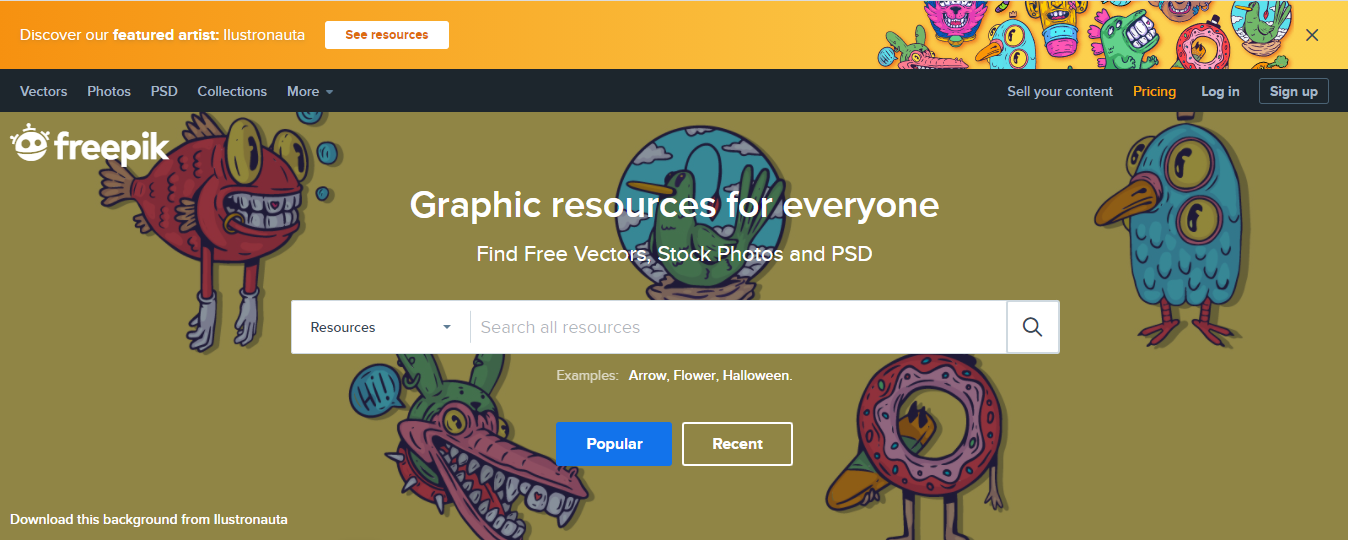Click Download this background from Ilustronauta
Screen dimensions: 1348x540
click(149, 519)
